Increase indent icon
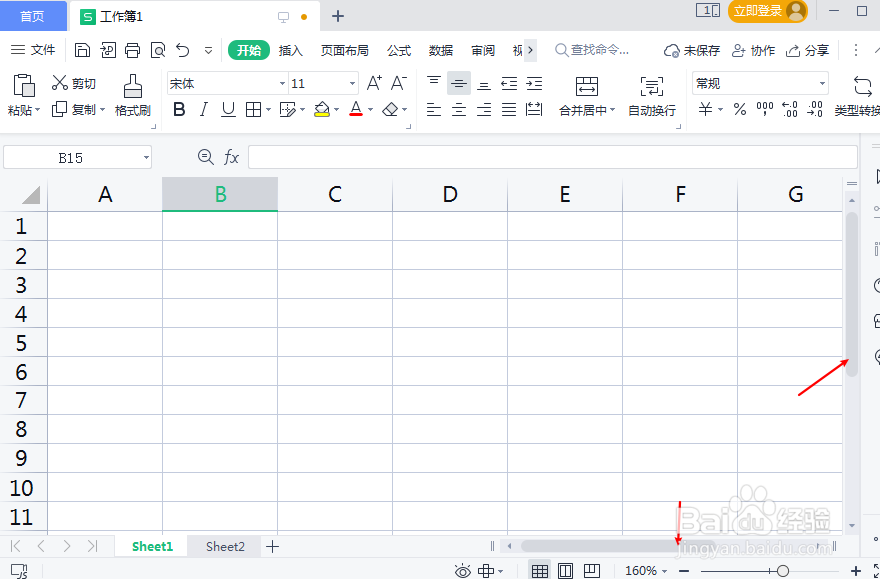Screen dimensions: 880x579 click(x=534, y=84)
